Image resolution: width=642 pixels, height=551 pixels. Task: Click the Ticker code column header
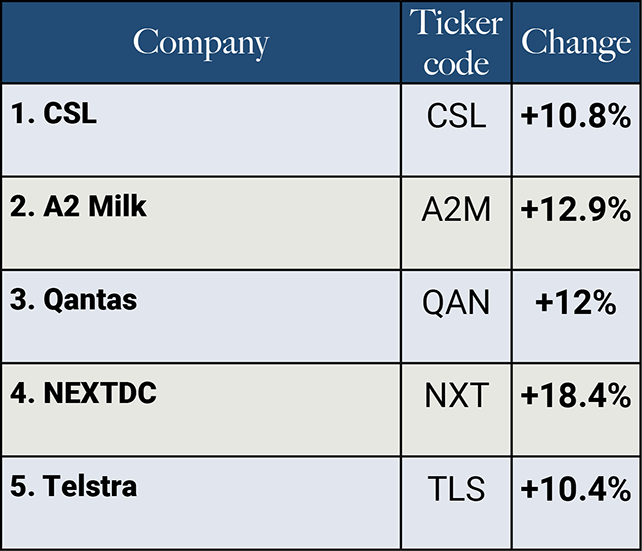point(456,43)
